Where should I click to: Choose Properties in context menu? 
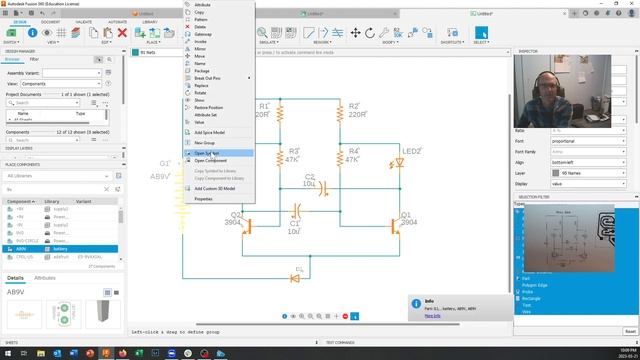pos(219,199)
